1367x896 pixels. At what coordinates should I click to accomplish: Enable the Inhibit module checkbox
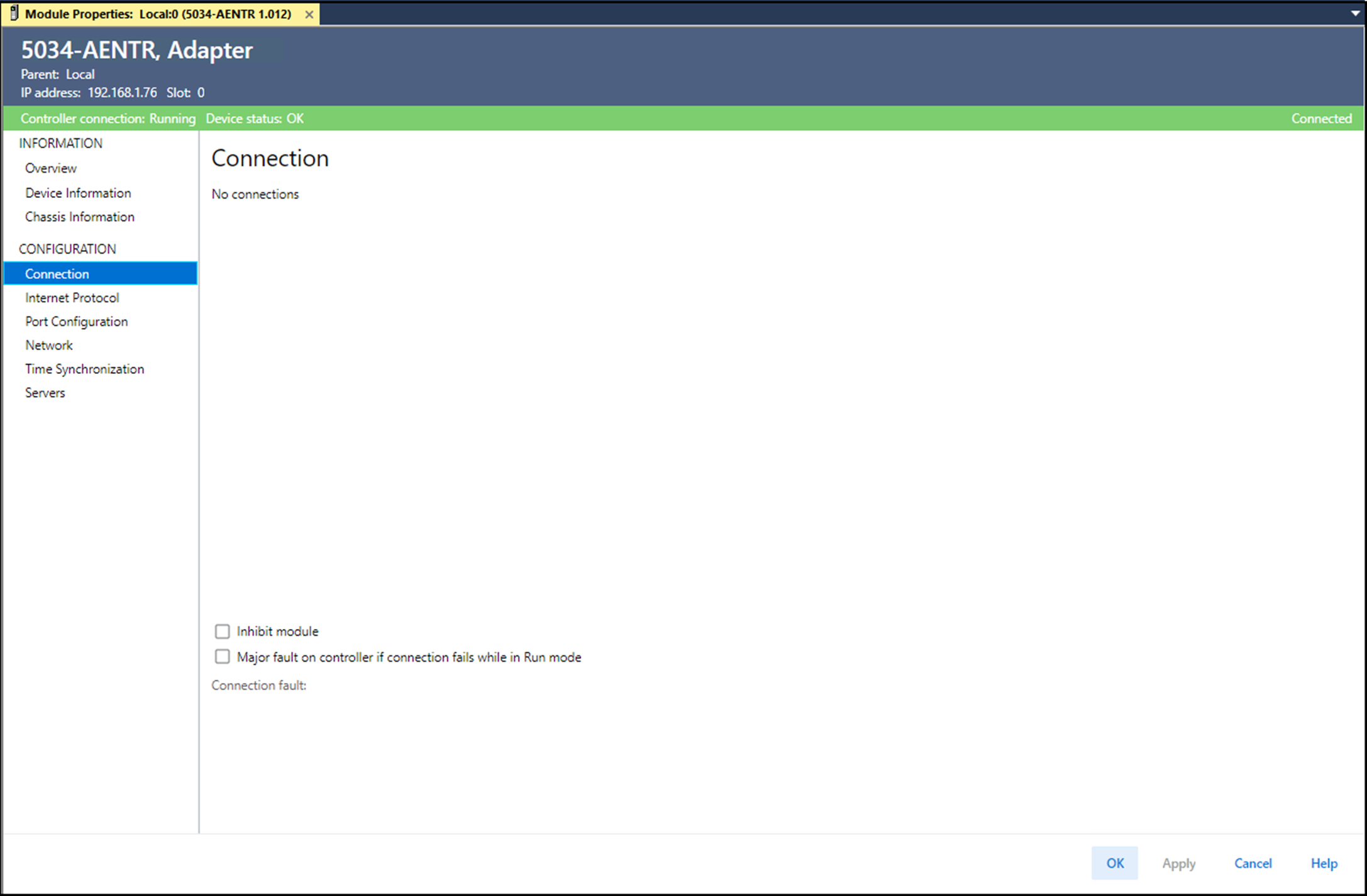point(222,631)
